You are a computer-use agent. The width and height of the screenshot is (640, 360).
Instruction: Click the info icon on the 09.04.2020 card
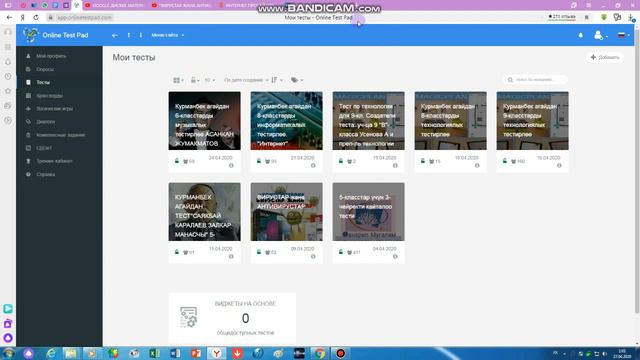point(313,257)
